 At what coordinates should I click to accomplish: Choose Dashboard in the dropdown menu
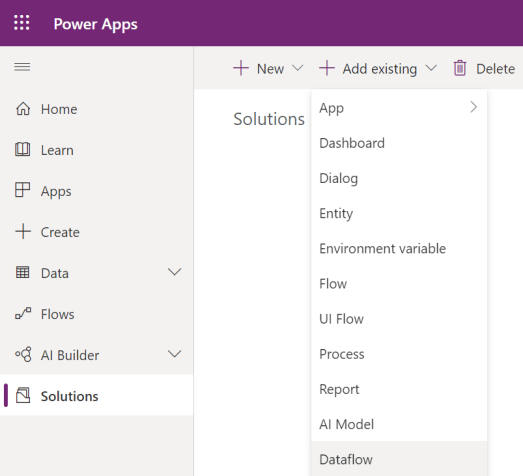399,143
